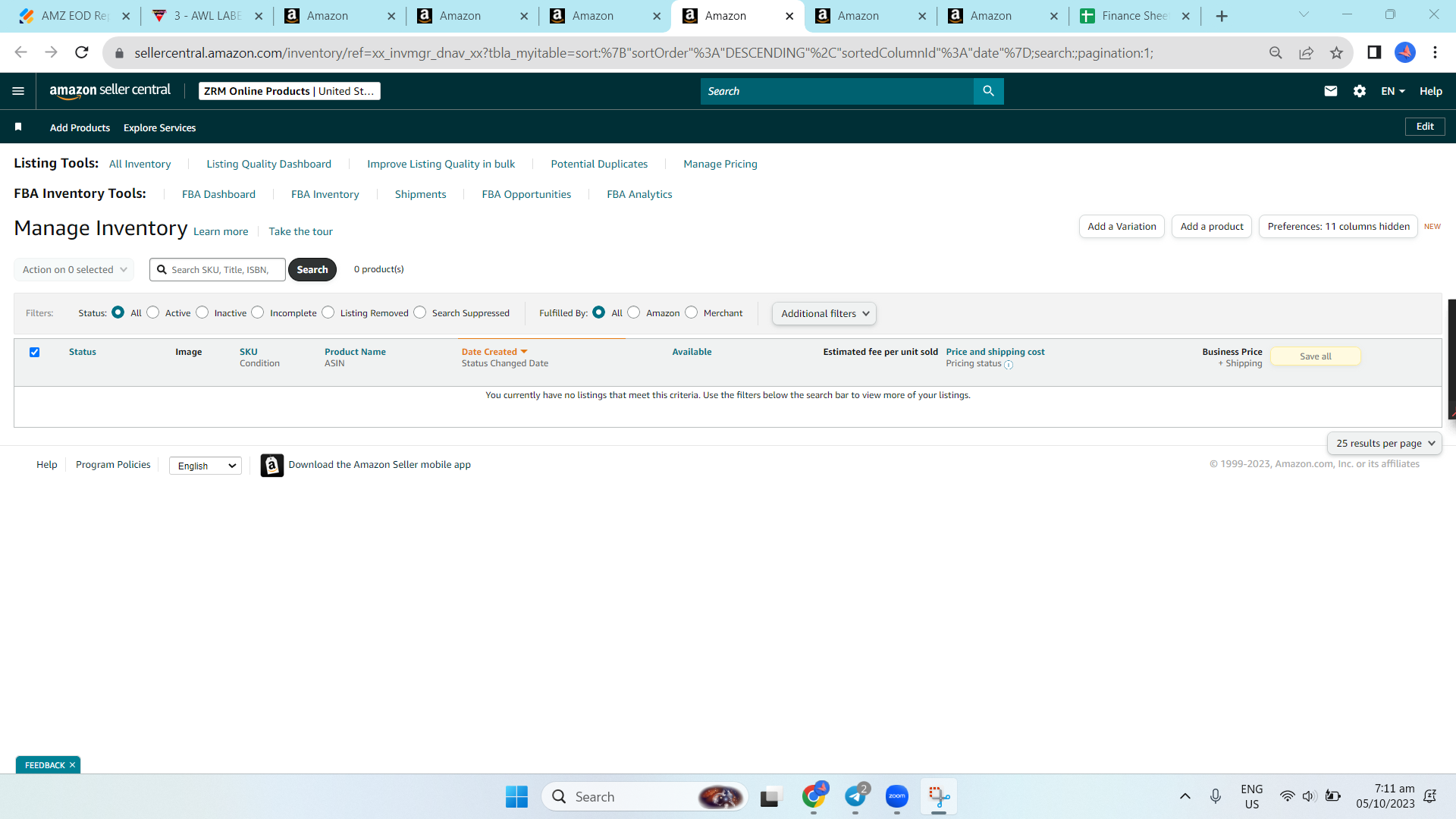Open Google Chrome from the taskbar
1456x819 pixels.
[814, 796]
